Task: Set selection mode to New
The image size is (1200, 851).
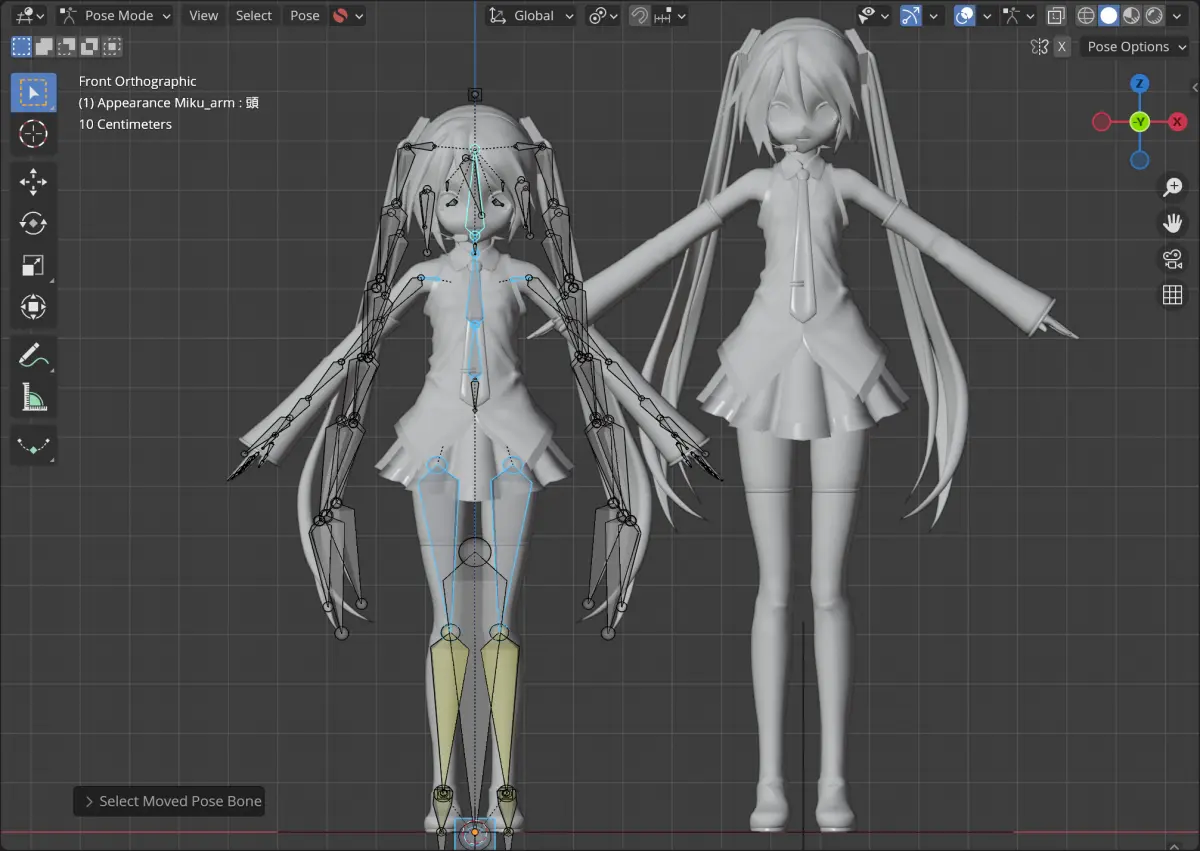Action: tap(22, 46)
